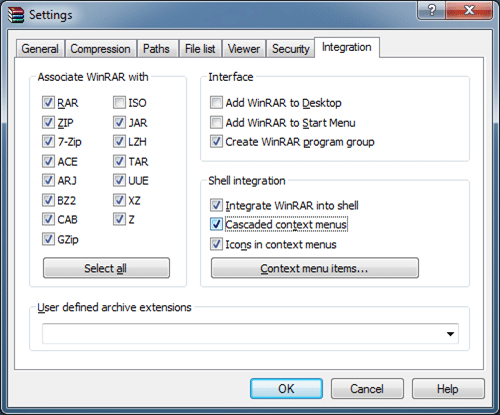Toggle the JAR association checkbox
The image size is (500, 415).
pos(119,122)
